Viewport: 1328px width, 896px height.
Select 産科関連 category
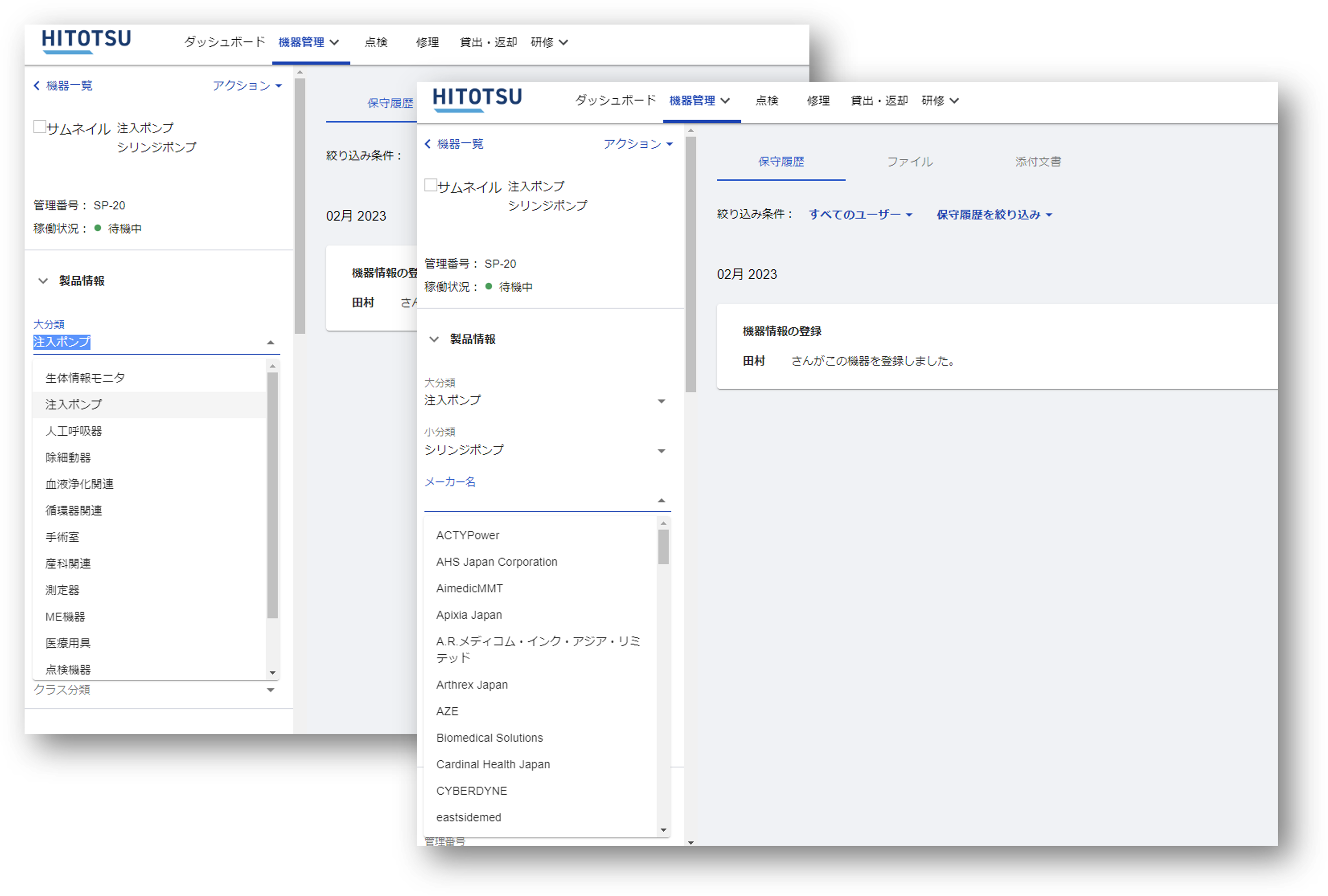point(150,564)
